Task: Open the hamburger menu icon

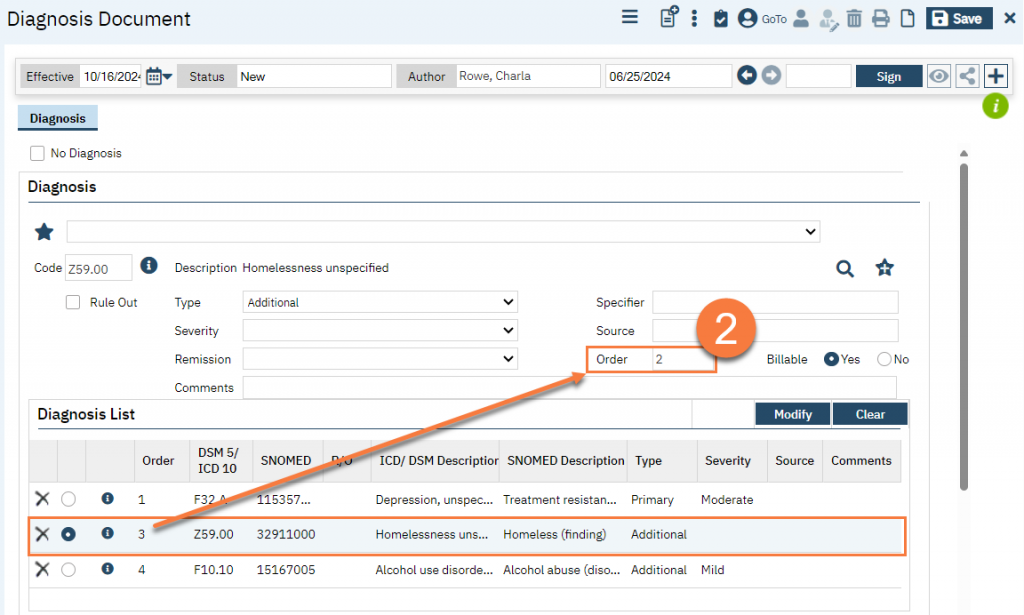Action: [x=630, y=18]
